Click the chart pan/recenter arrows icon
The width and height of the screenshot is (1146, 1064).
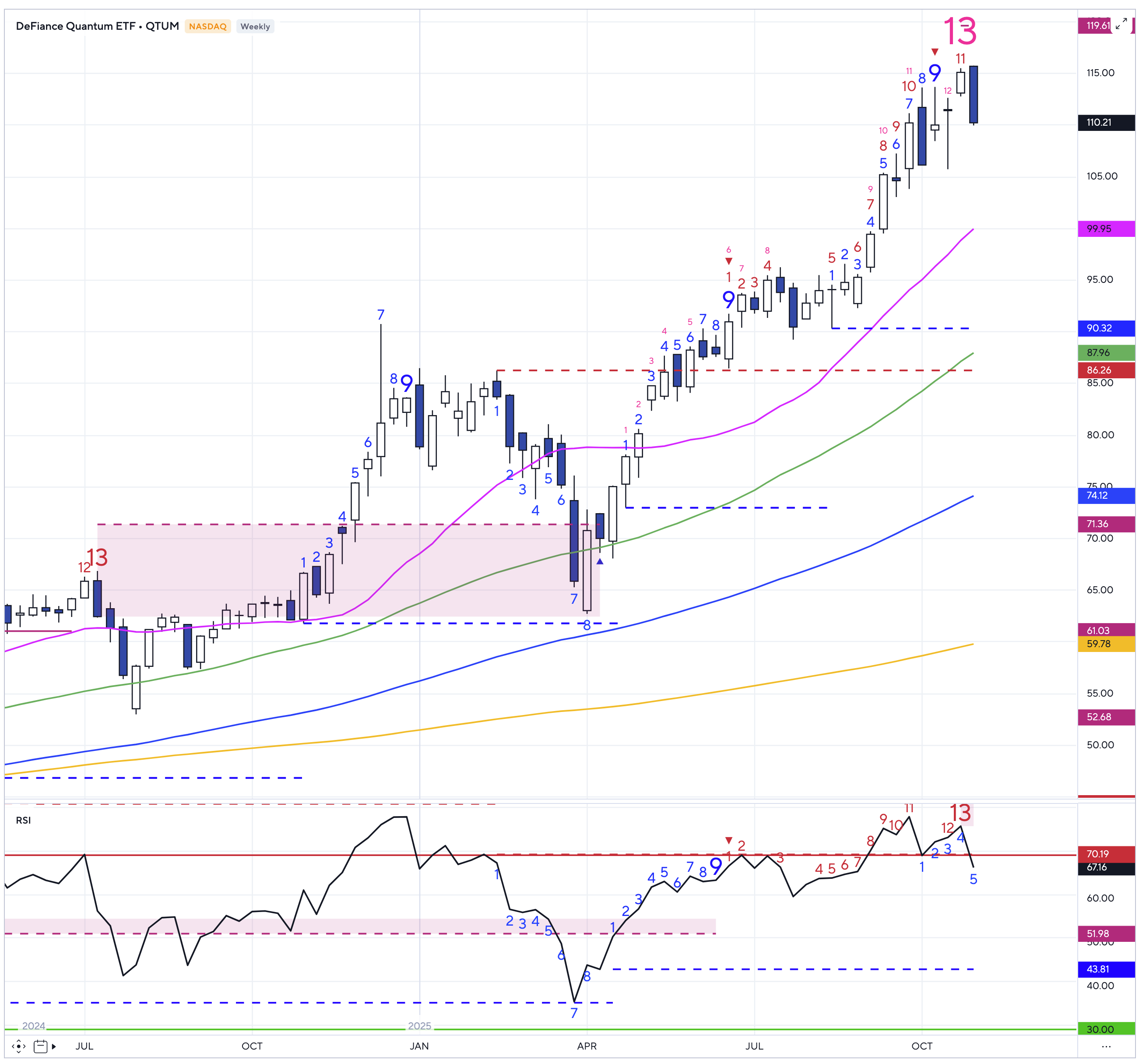[18, 1046]
